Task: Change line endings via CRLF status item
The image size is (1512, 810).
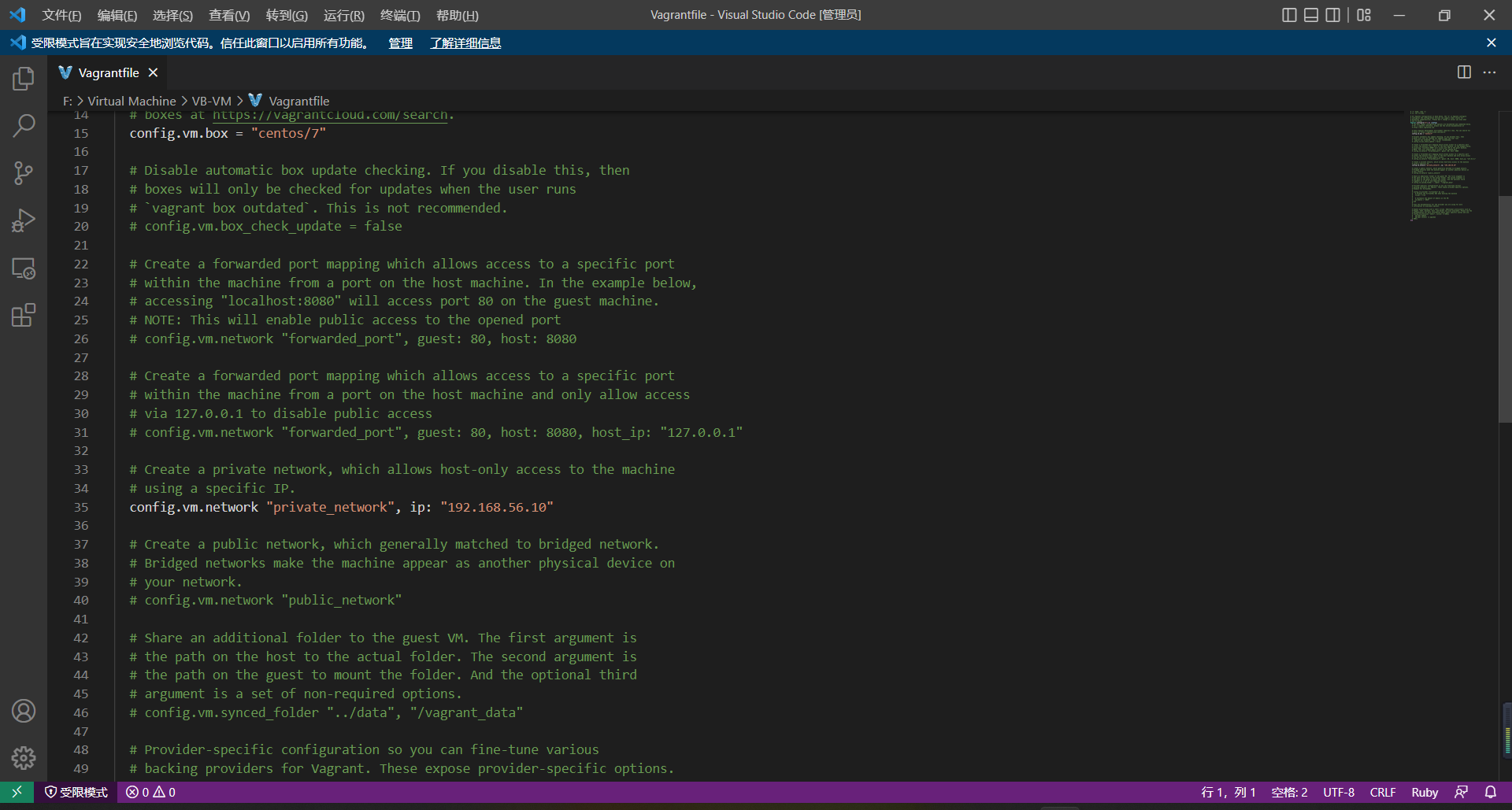Action: pyautogui.click(x=1383, y=792)
